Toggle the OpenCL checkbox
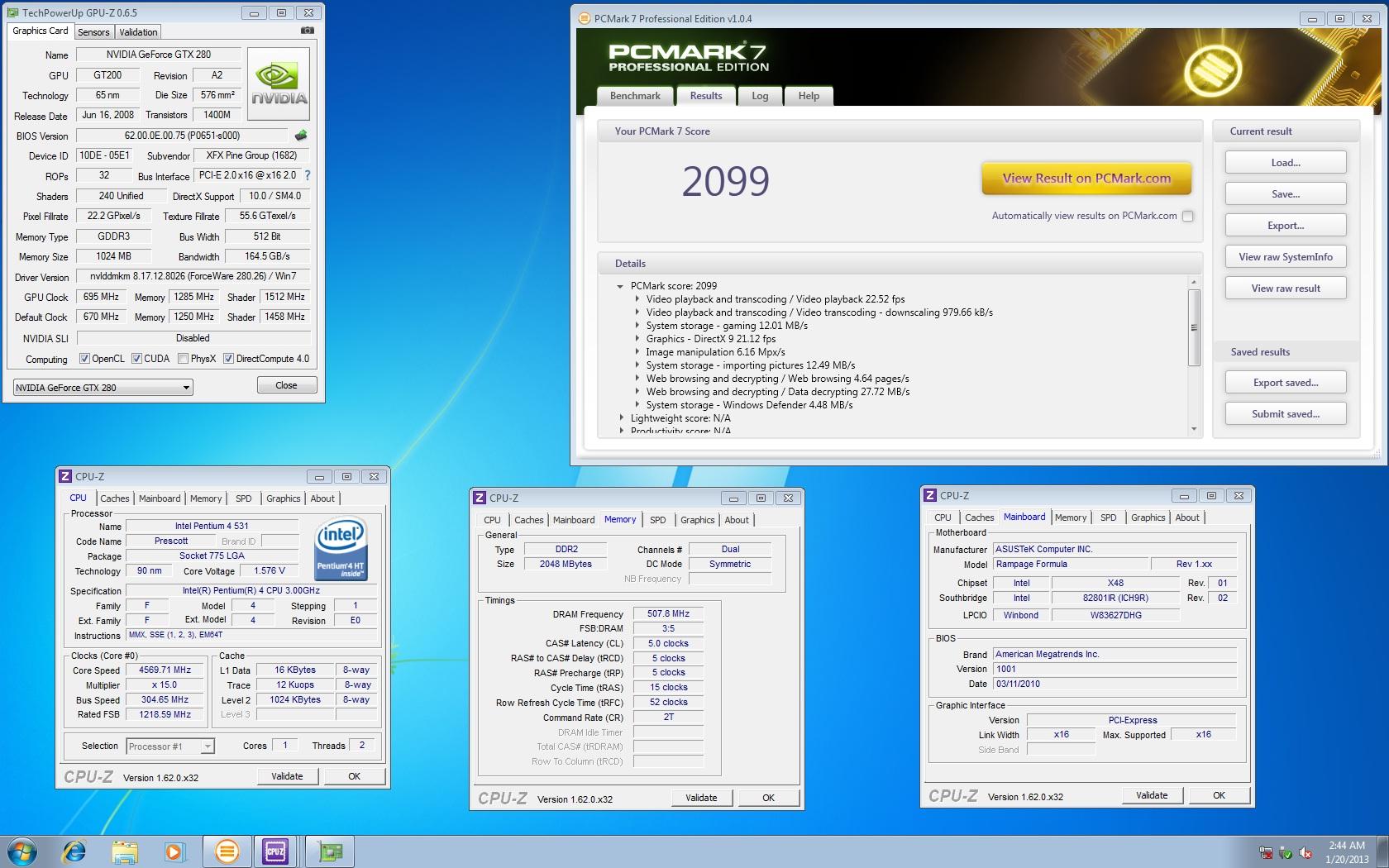This screenshot has width=1389, height=868. pos(84,359)
